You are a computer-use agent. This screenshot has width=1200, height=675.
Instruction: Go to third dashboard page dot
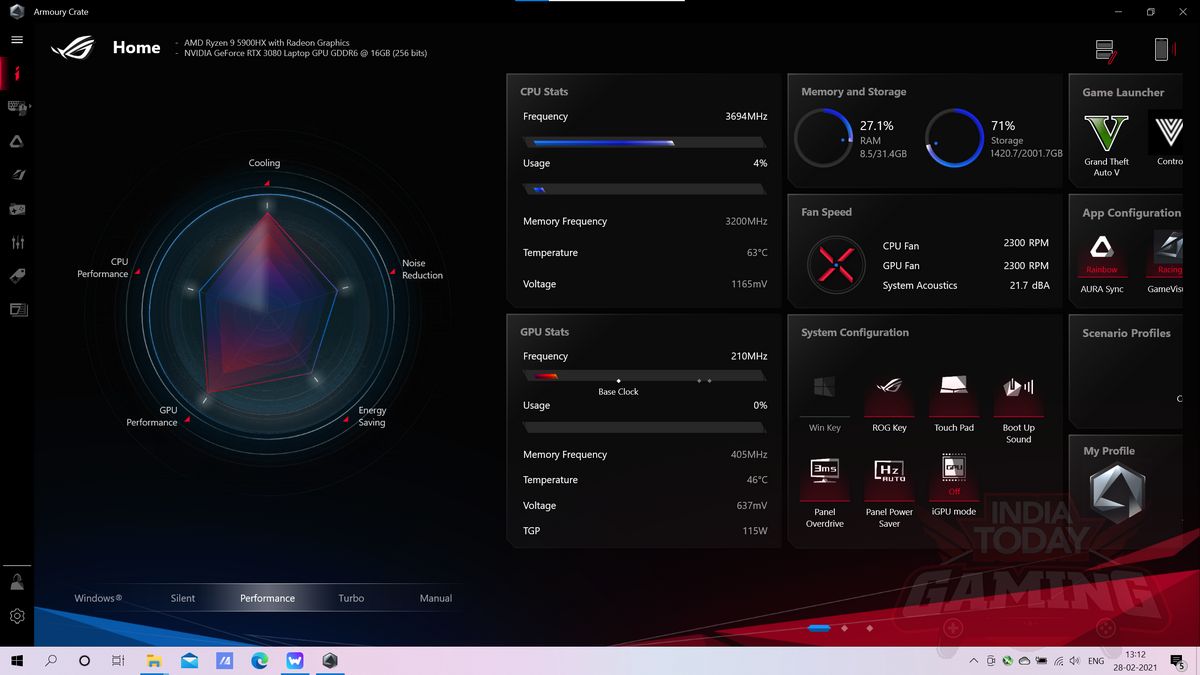click(870, 628)
